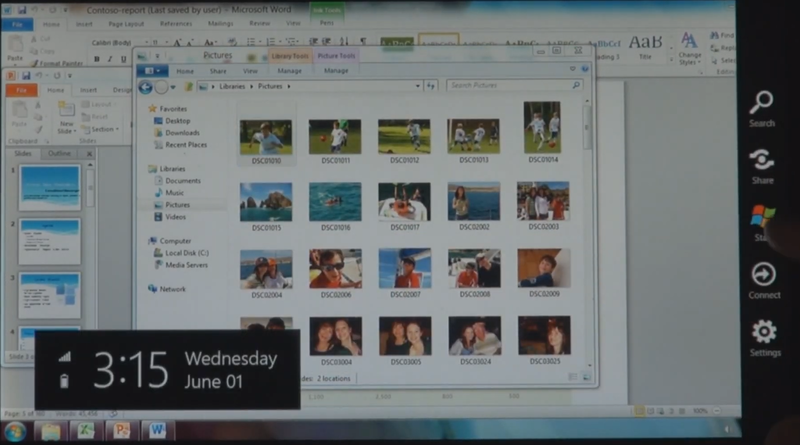
Task: Select Downloads under Favorites
Action: click(177, 133)
